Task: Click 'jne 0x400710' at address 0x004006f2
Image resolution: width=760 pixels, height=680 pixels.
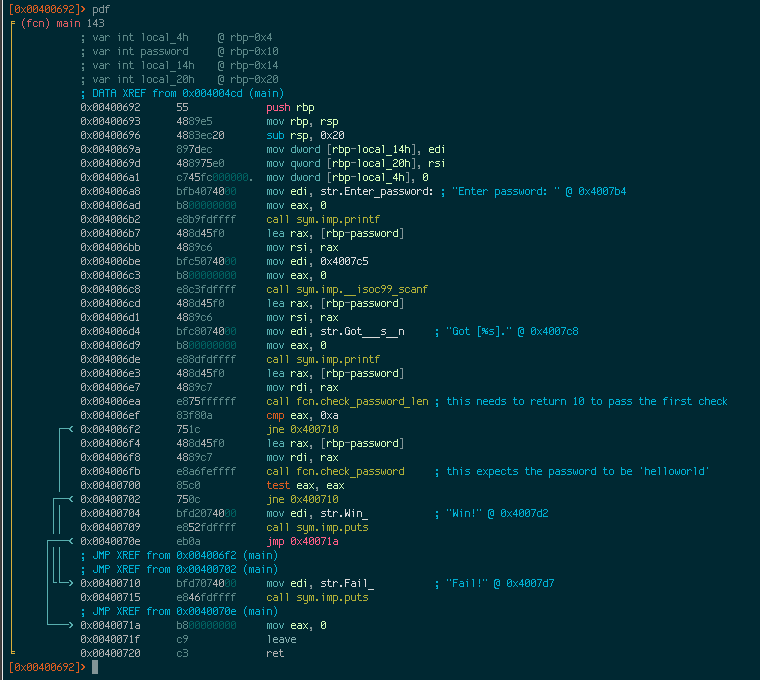Action: coord(302,429)
